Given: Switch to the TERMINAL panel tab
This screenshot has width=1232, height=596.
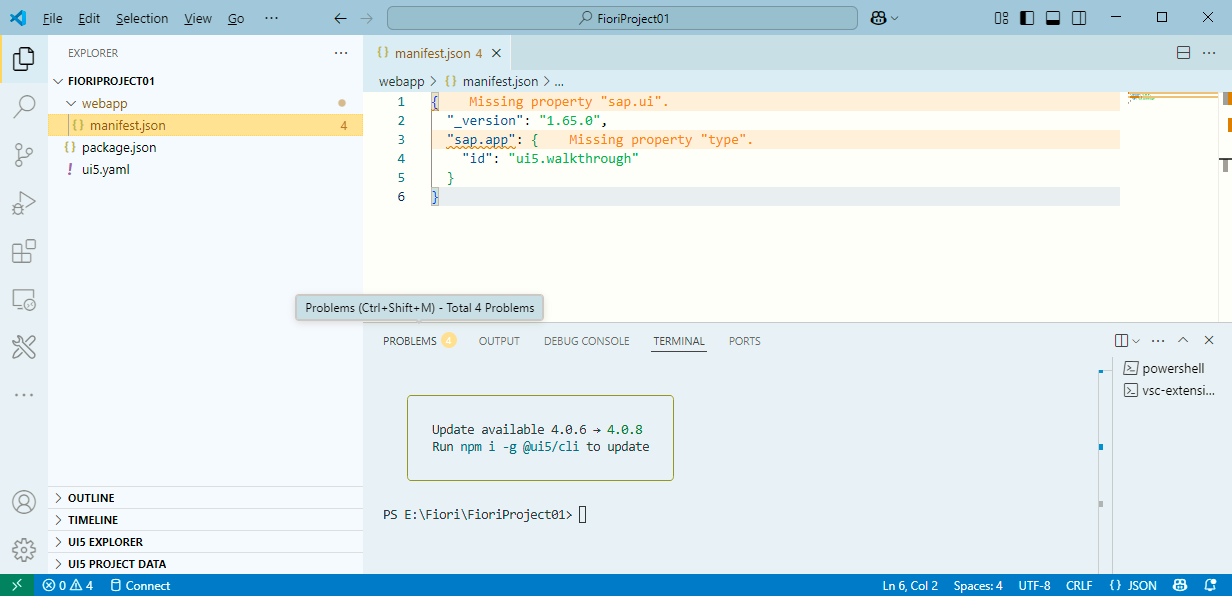Looking at the screenshot, I should (679, 341).
